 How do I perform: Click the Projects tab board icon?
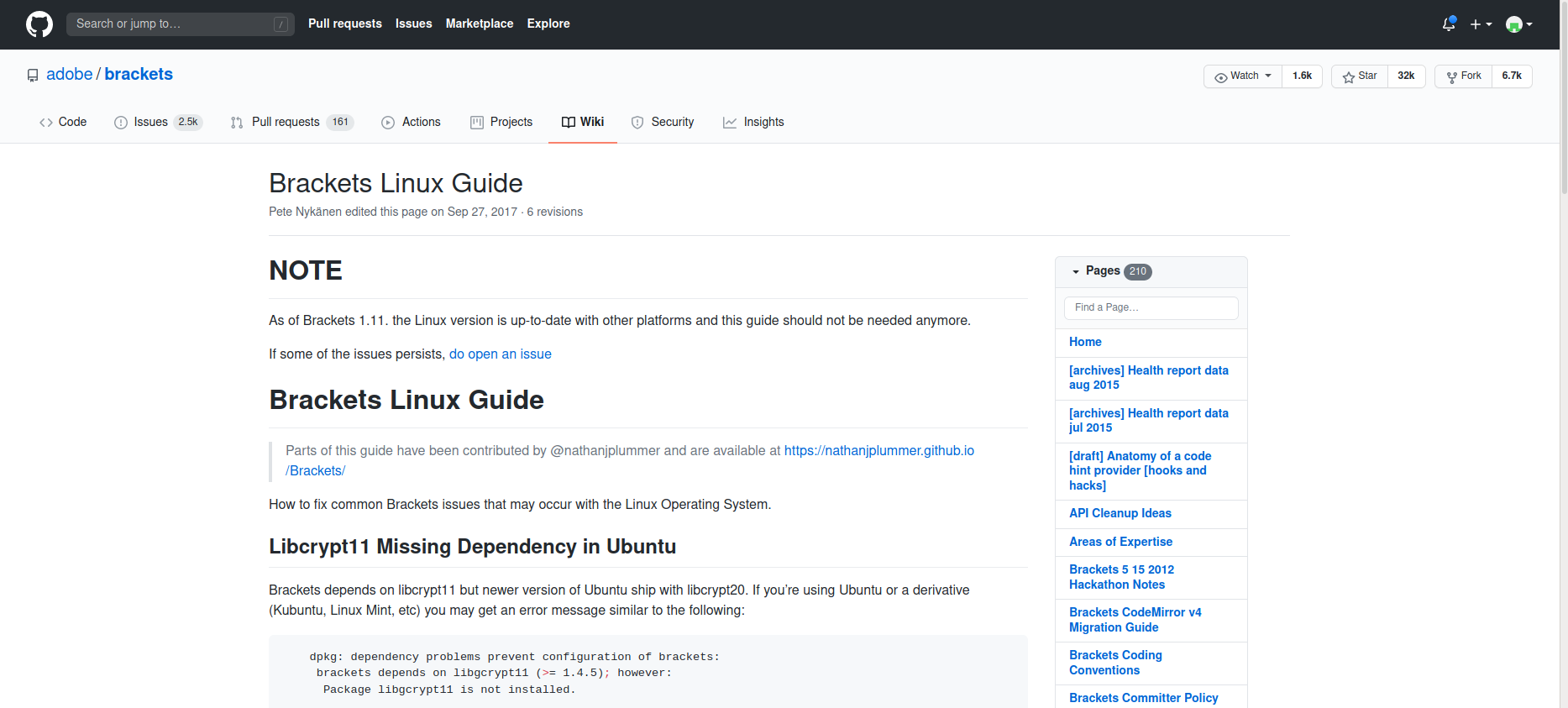click(x=477, y=123)
